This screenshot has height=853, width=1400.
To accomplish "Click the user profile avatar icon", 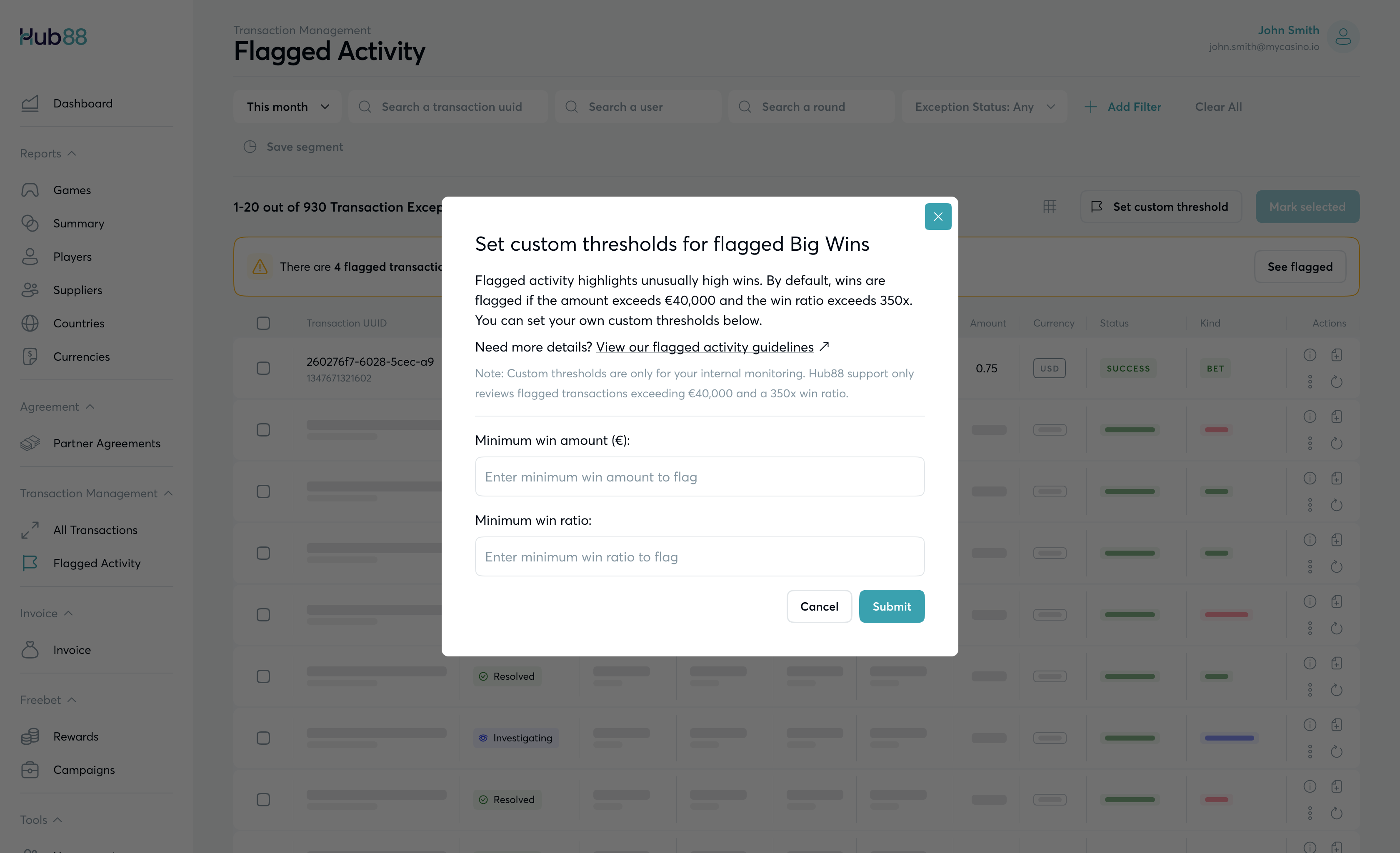I will click(x=1342, y=37).
